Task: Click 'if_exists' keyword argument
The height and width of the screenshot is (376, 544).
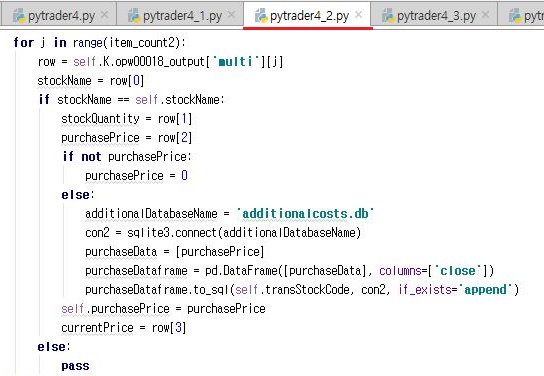Action: [x=425, y=290]
